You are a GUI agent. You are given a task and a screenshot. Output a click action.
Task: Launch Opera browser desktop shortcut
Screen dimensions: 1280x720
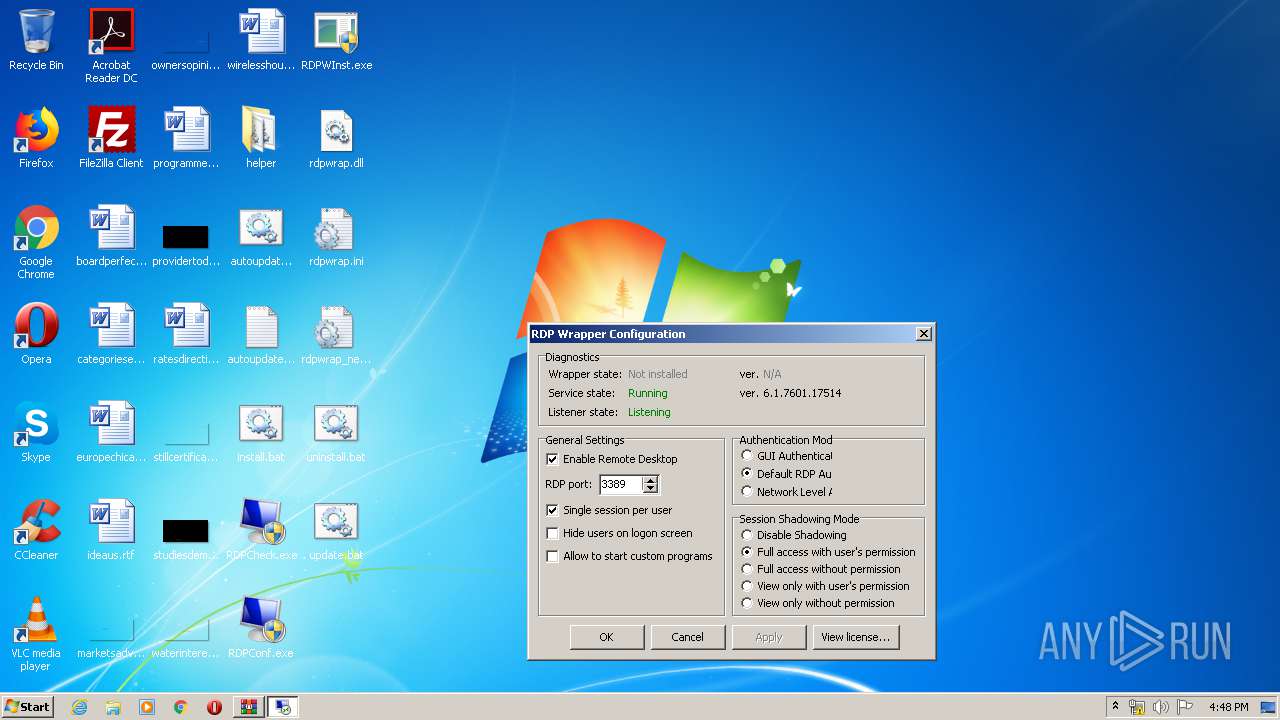36,334
